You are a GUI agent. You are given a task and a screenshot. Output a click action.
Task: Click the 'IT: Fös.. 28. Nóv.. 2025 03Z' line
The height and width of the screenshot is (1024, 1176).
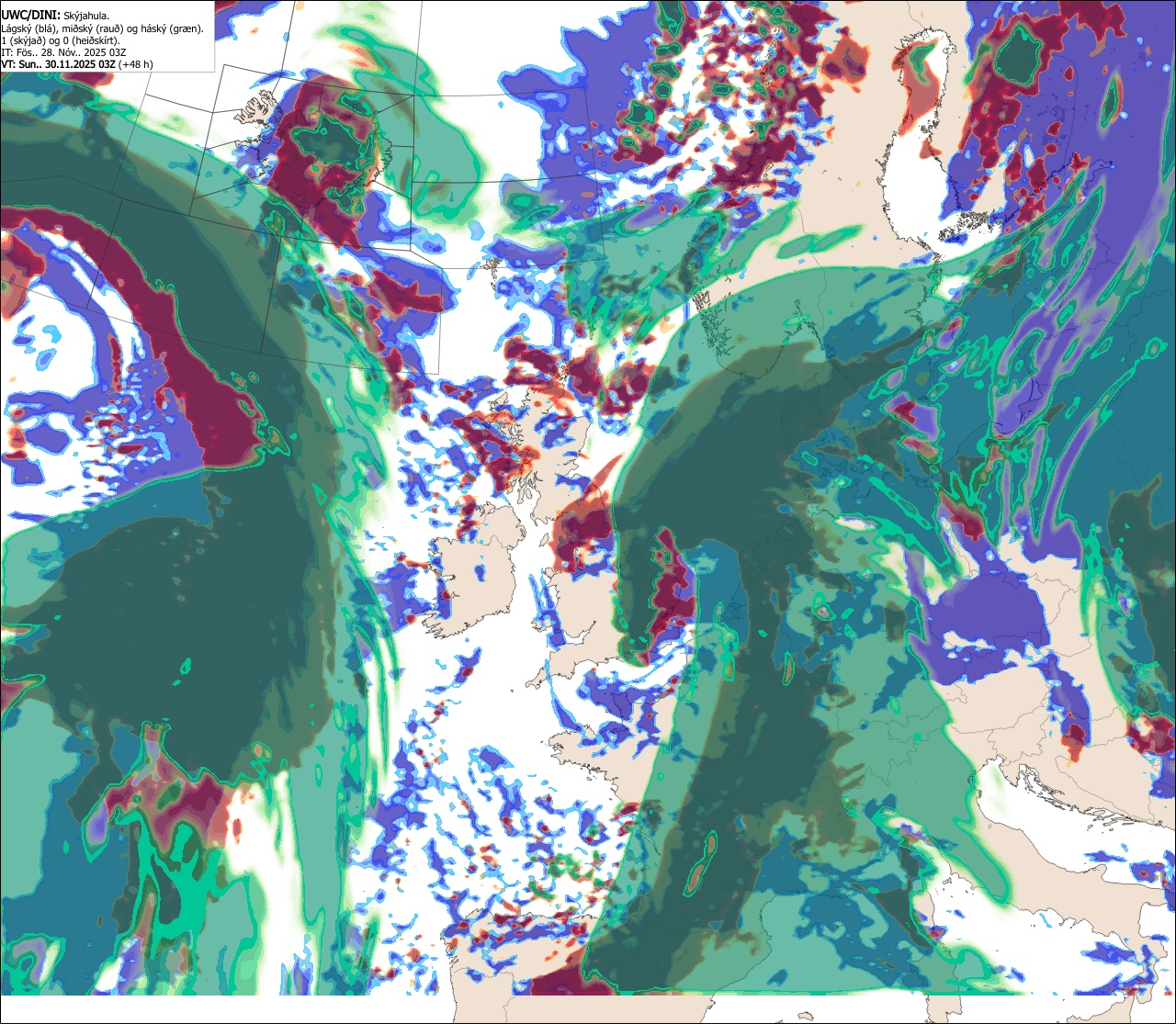(65, 52)
